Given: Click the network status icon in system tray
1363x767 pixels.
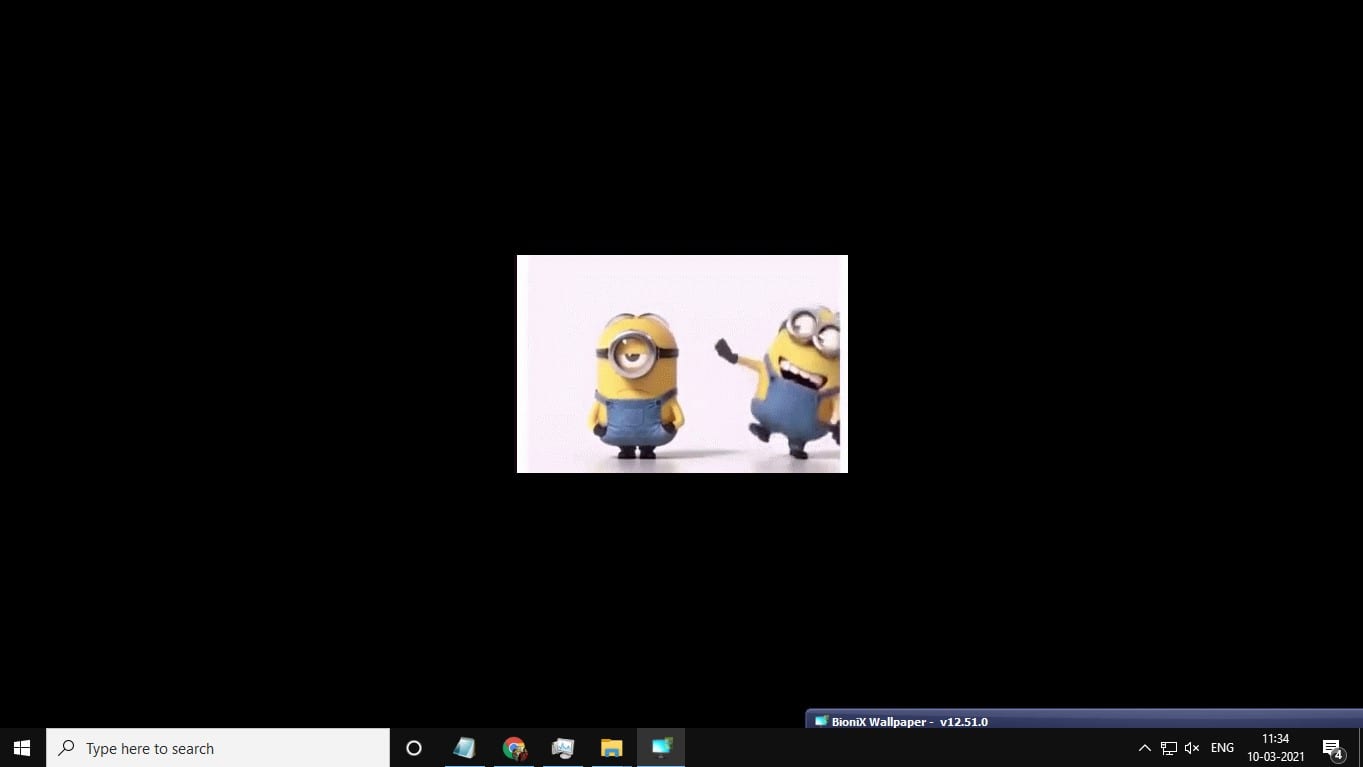Looking at the screenshot, I should [x=1168, y=747].
